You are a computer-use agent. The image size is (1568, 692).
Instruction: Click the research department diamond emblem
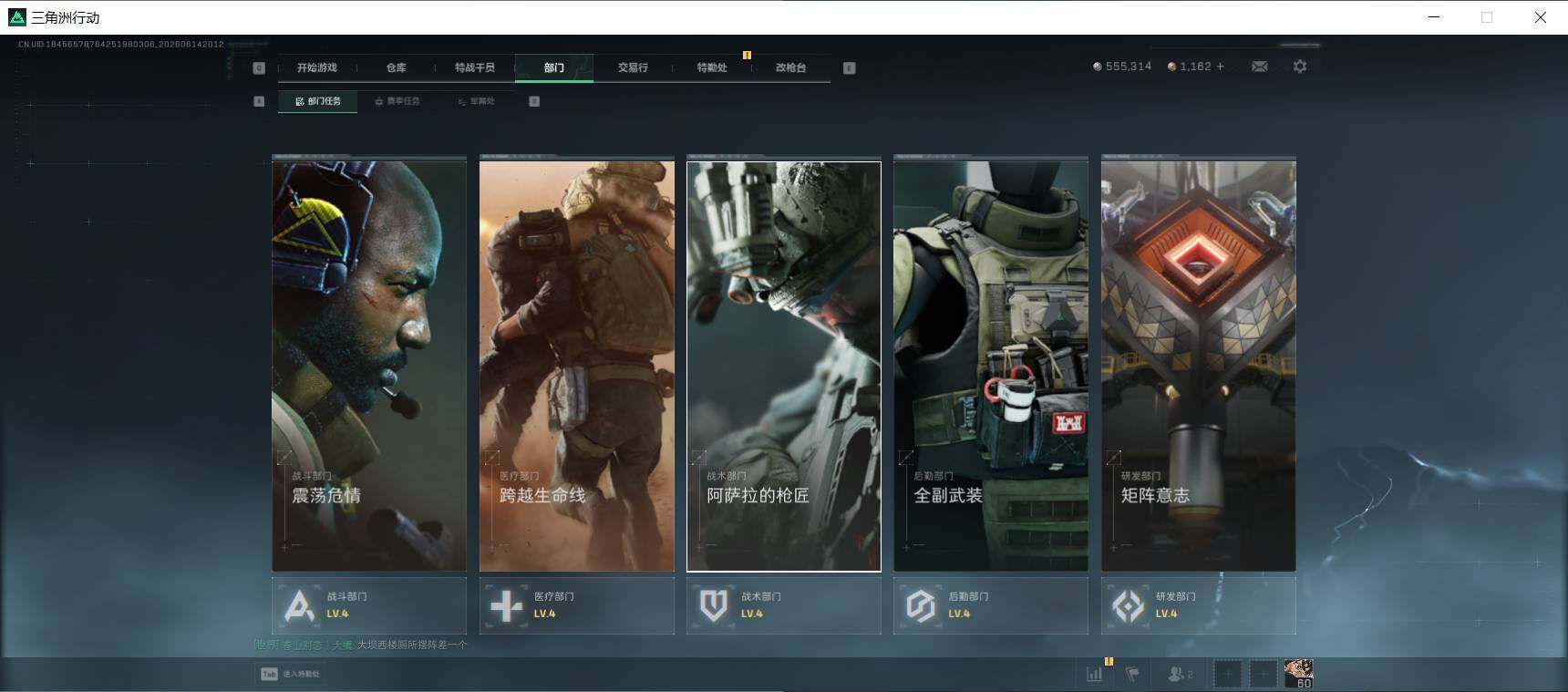[1129, 605]
